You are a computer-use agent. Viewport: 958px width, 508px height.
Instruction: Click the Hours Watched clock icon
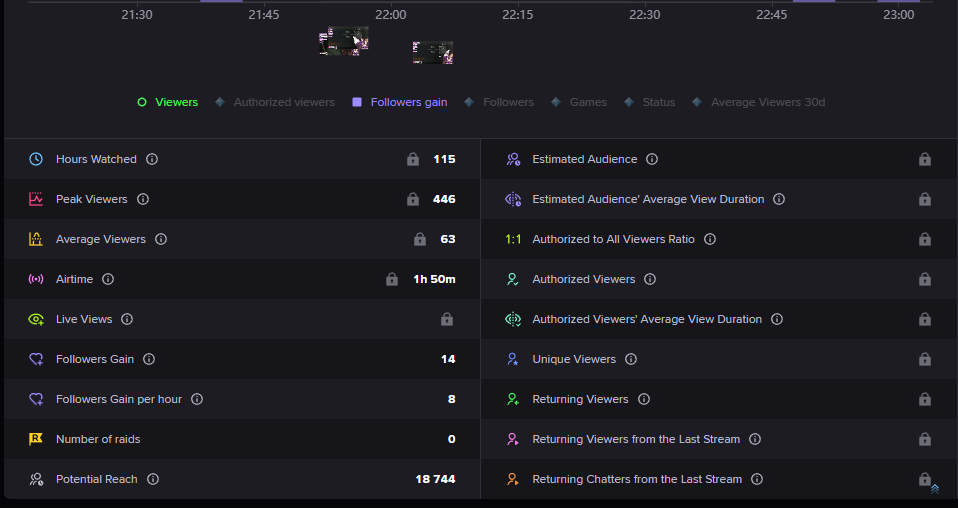coord(36,159)
